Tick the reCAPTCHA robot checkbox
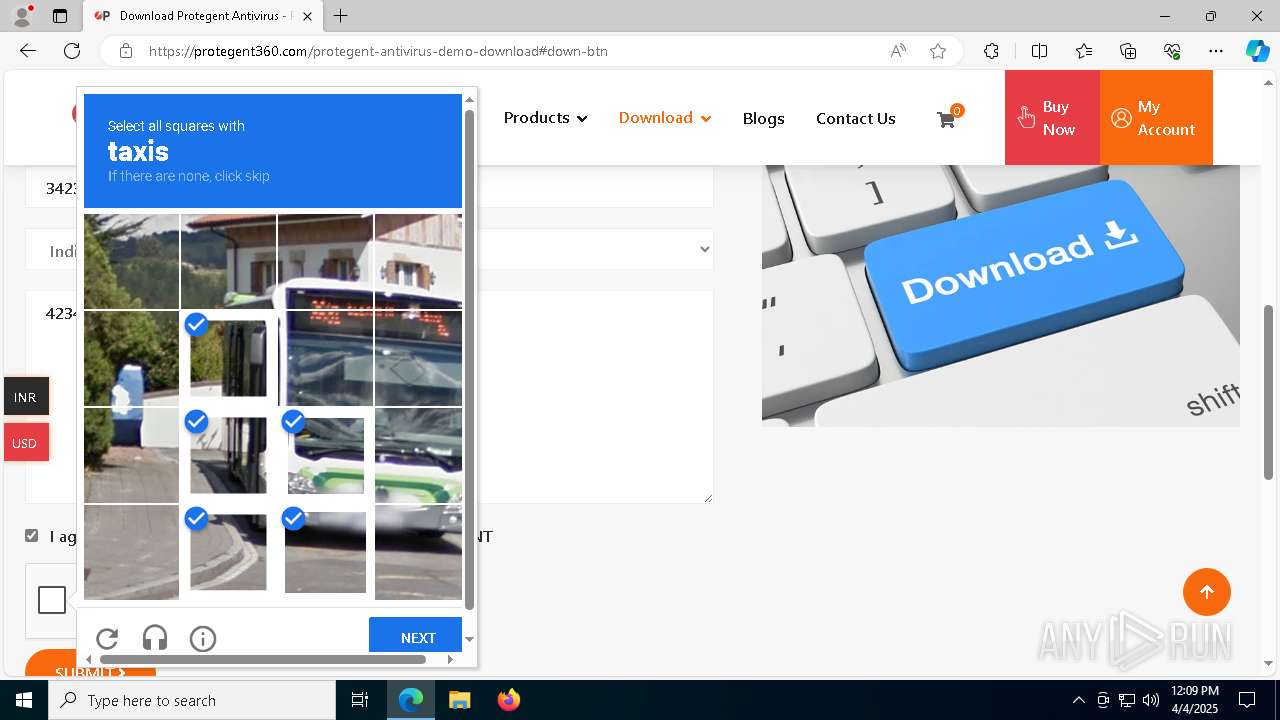 click(x=52, y=600)
